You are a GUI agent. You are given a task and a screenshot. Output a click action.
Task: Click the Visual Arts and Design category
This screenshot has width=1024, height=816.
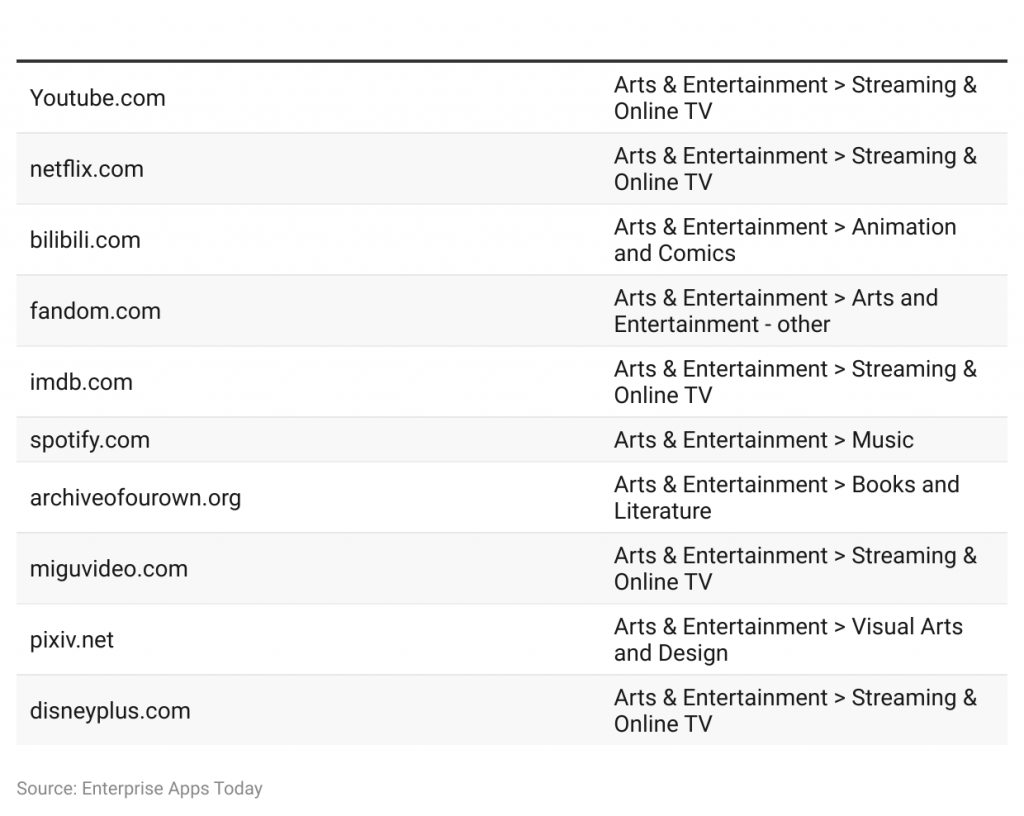pyautogui.click(x=788, y=640)
